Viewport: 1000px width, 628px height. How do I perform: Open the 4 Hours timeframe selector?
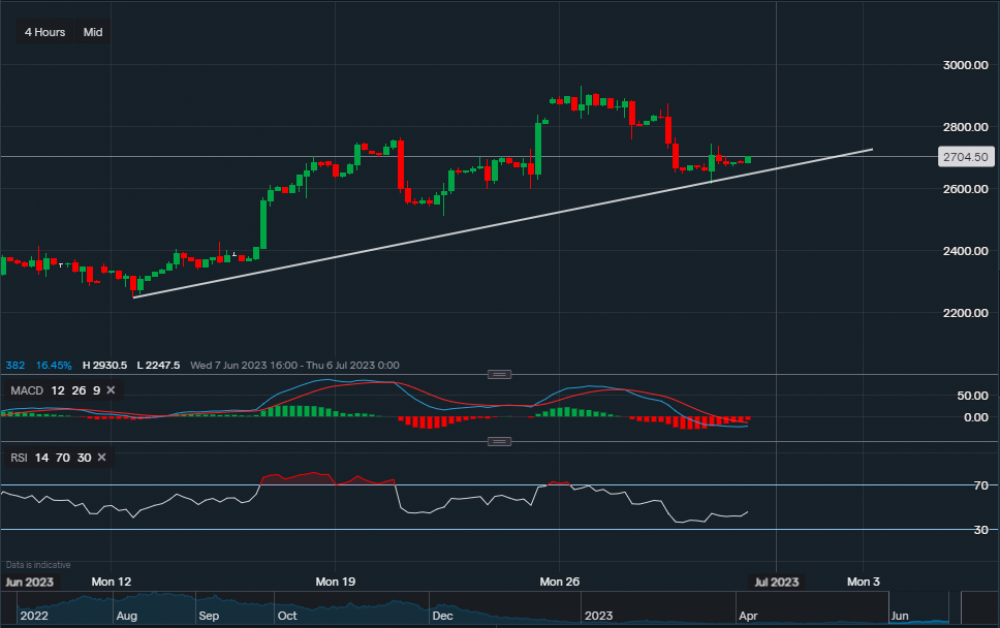click(43, 32)
